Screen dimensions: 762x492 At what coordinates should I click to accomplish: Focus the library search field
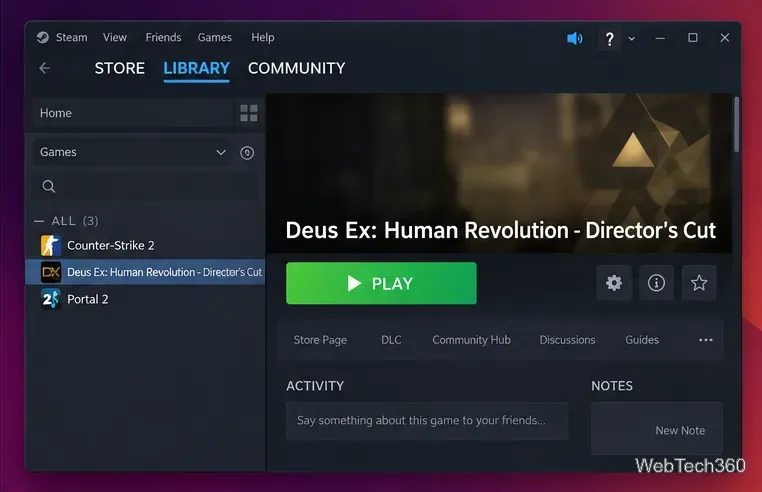pos(145,186)
